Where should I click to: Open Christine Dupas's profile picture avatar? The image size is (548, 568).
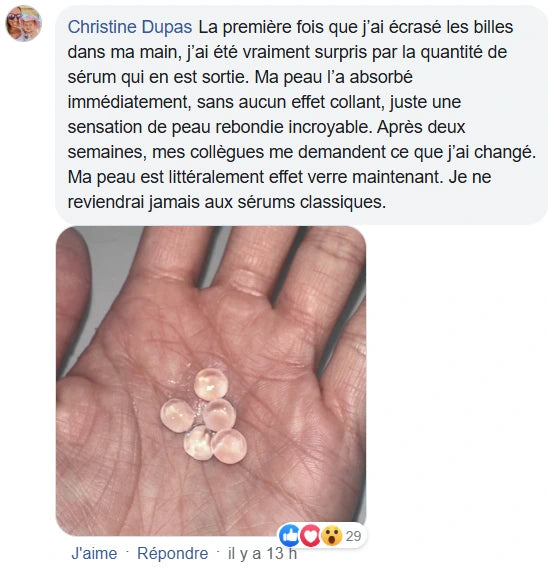click(24, 23)
